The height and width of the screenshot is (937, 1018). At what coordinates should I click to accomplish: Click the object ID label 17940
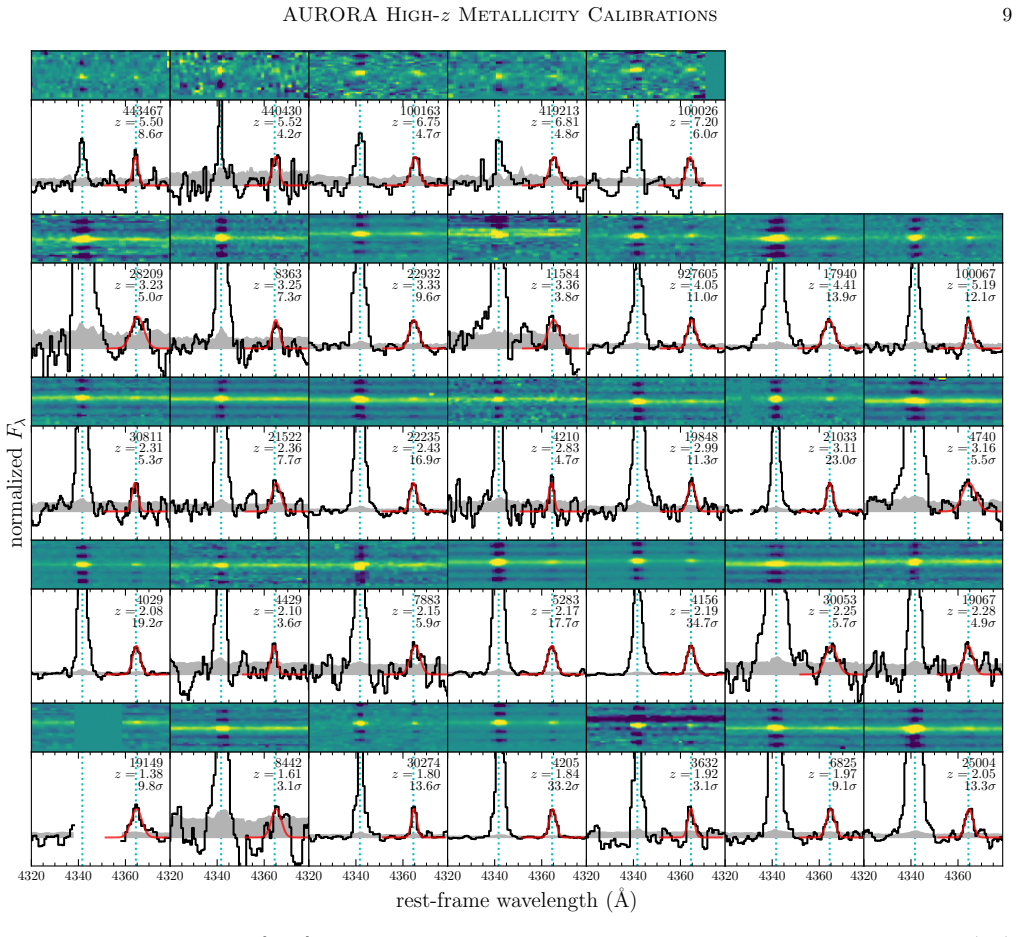(841, 274)
